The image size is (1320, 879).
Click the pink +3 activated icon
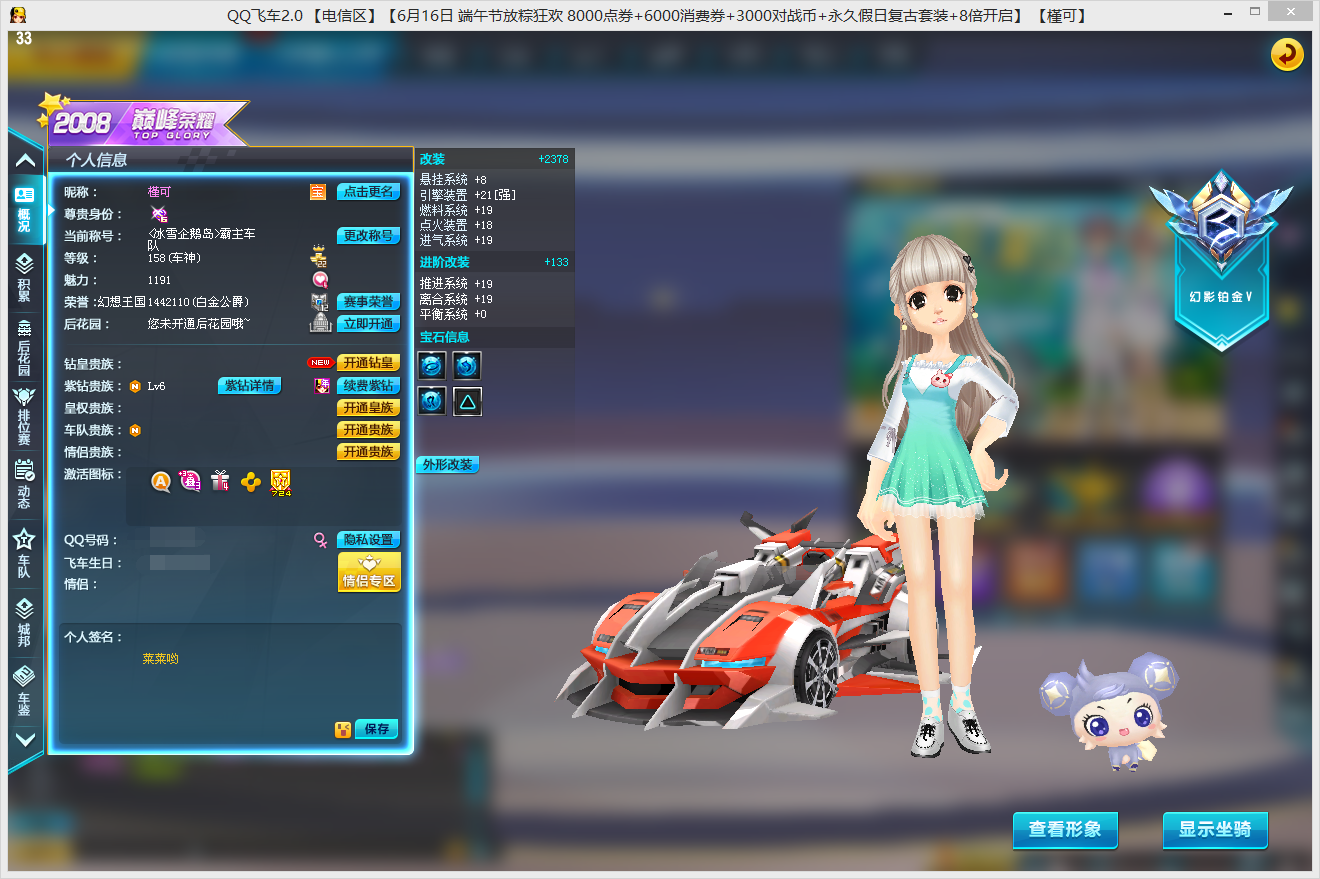point(190,482)
